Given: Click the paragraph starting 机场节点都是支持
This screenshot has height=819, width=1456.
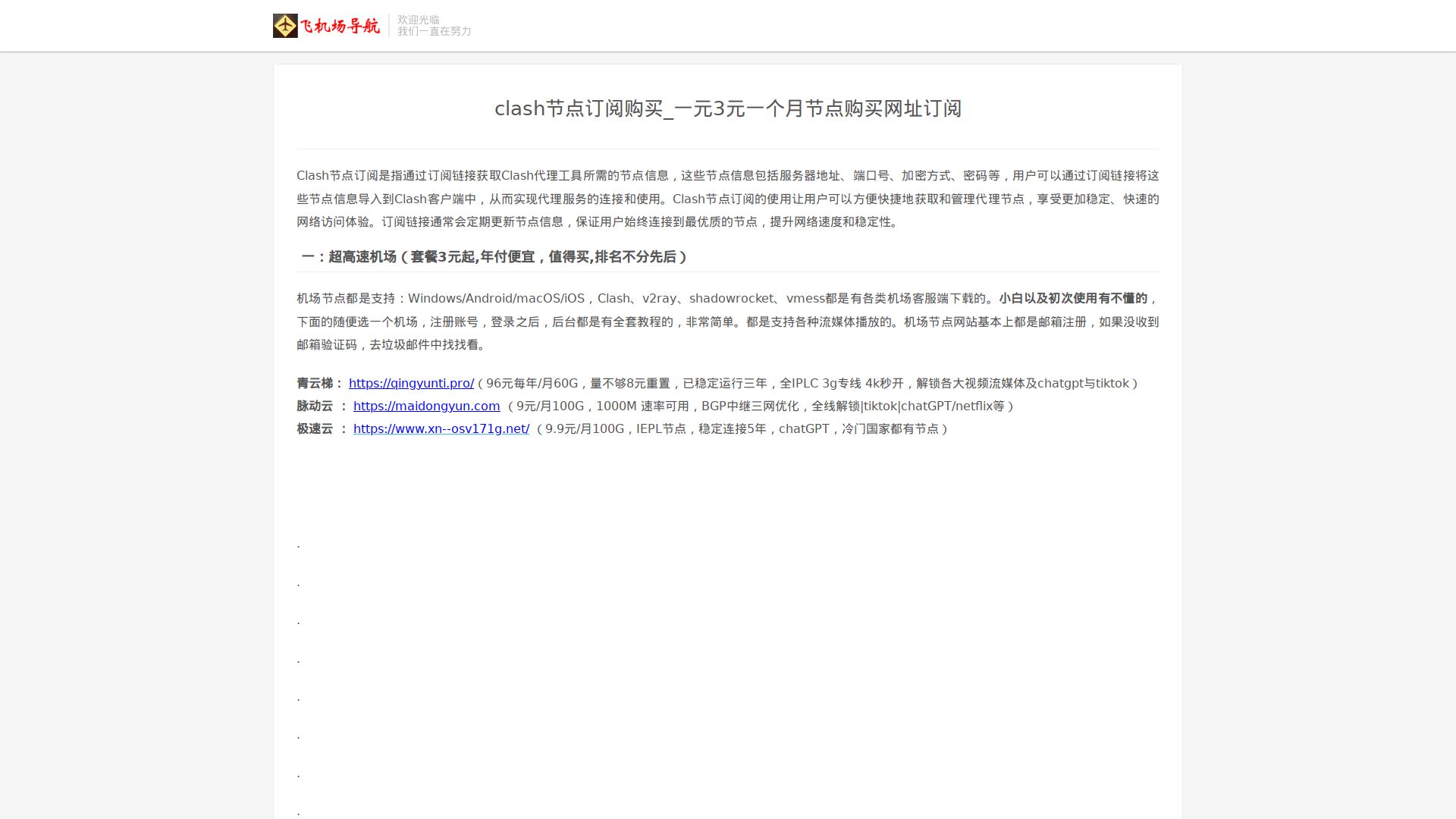Looking at the screenshot, I should [728, 322].
